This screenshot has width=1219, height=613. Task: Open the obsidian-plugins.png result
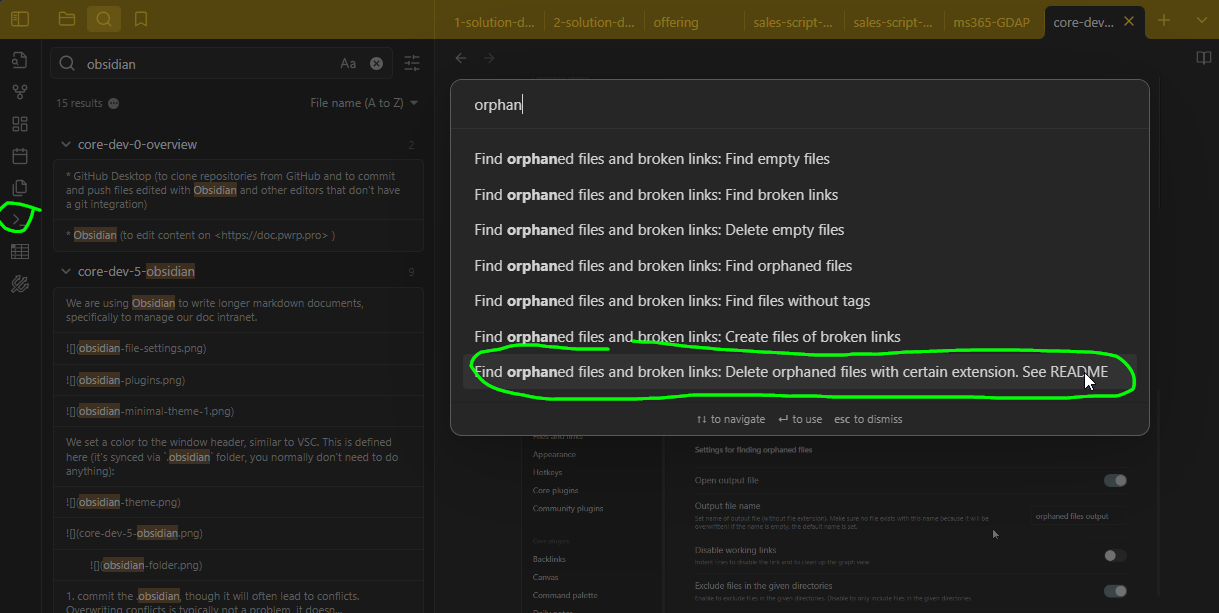[x=239, y=380]
